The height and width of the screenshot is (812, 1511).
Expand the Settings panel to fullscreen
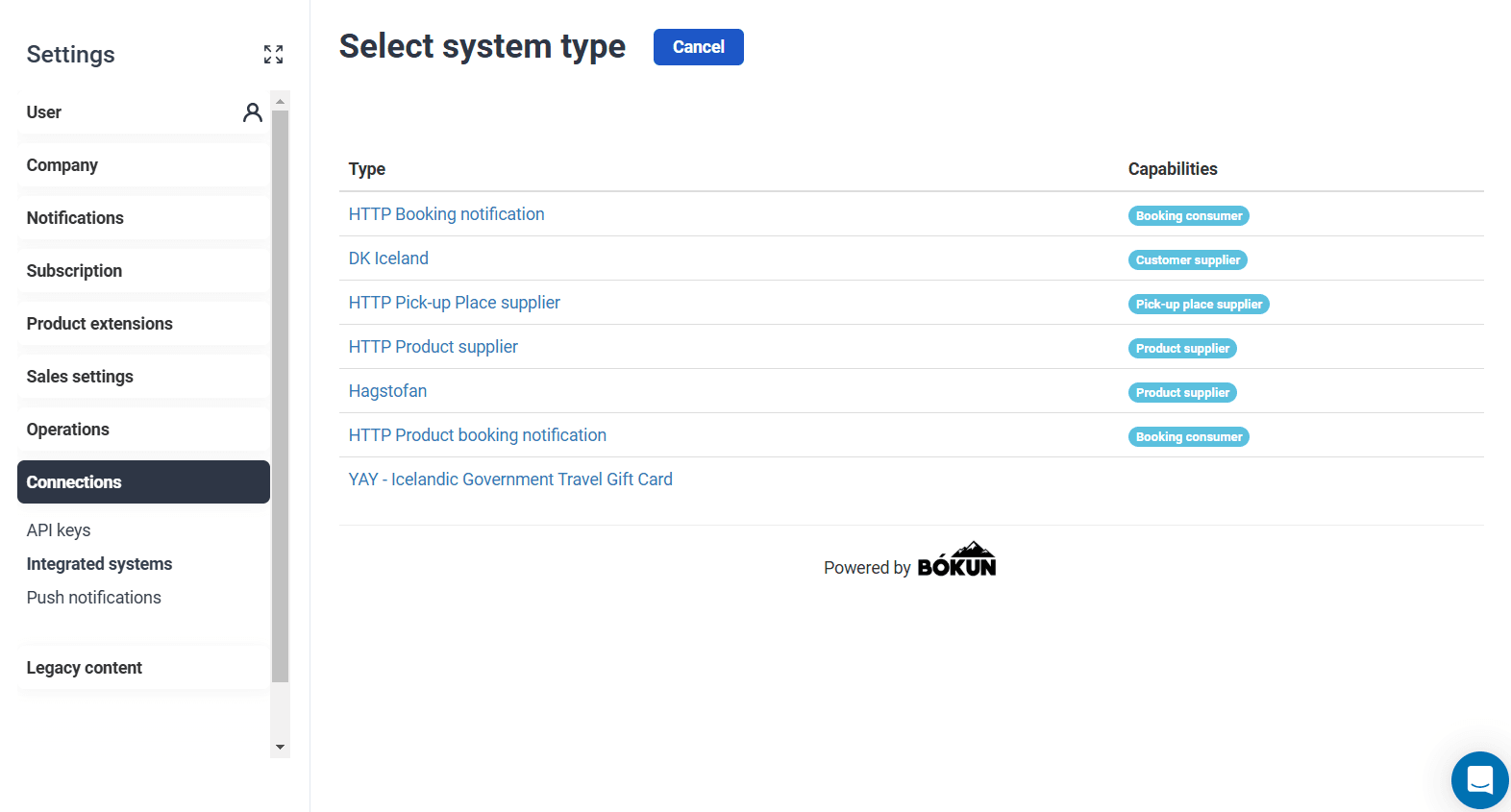274,55
